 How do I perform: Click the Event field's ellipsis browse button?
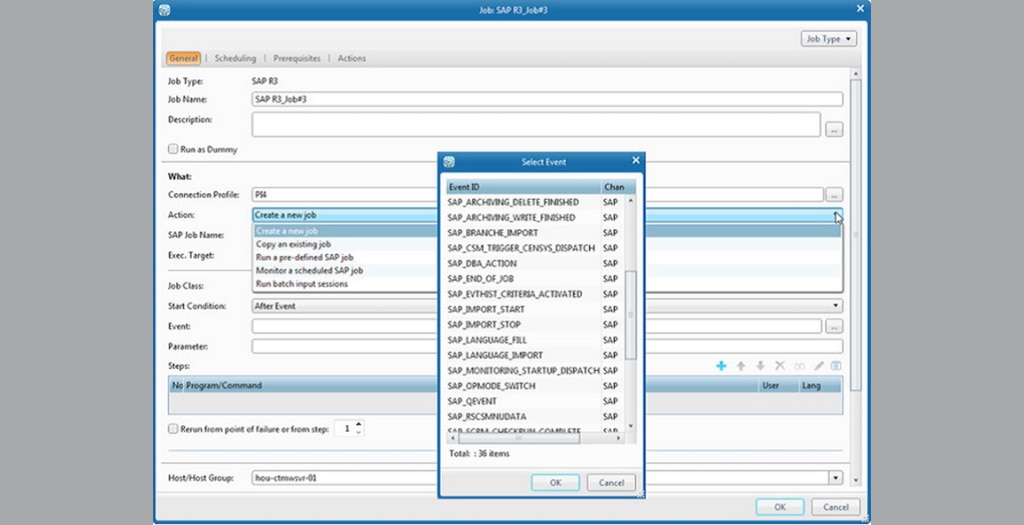pyautogui.click(x=834, y=327)
